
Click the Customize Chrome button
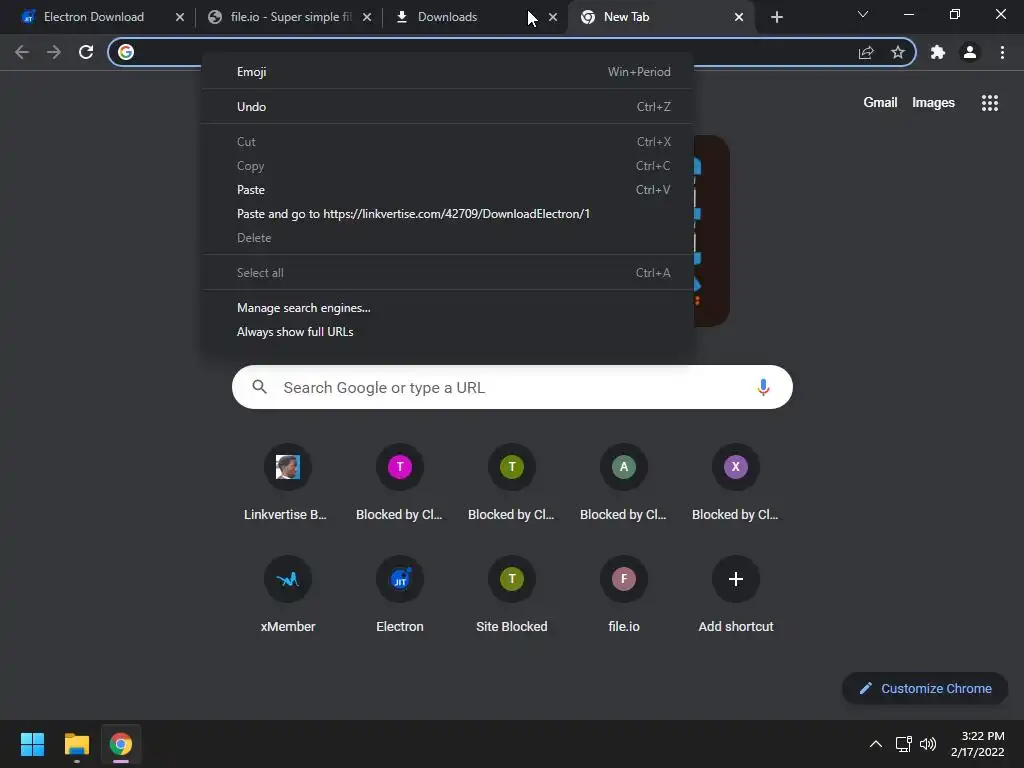pyautogui.click(x=925, y=688)
